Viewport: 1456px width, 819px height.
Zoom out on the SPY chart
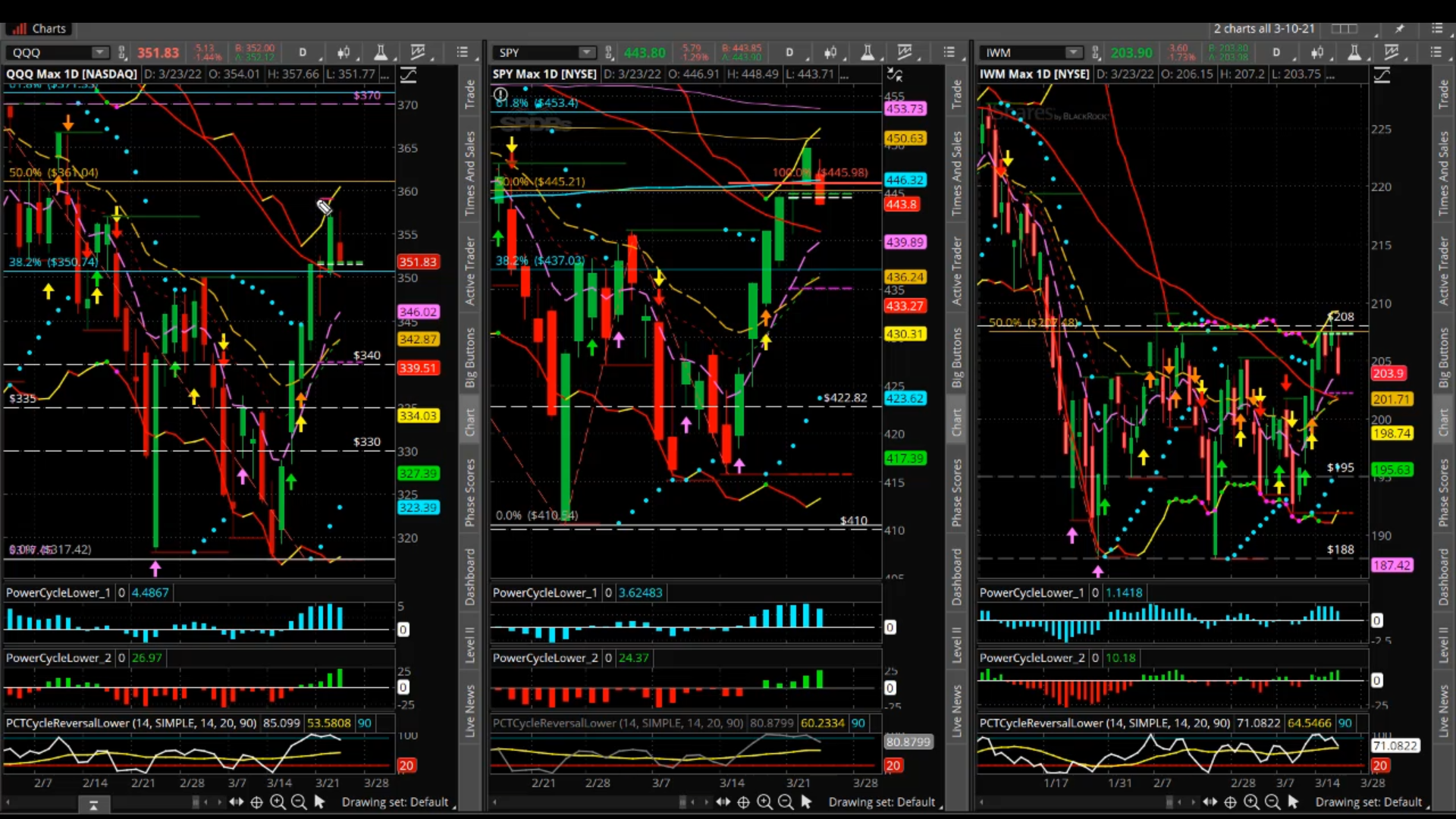click(x=786, y=802)
